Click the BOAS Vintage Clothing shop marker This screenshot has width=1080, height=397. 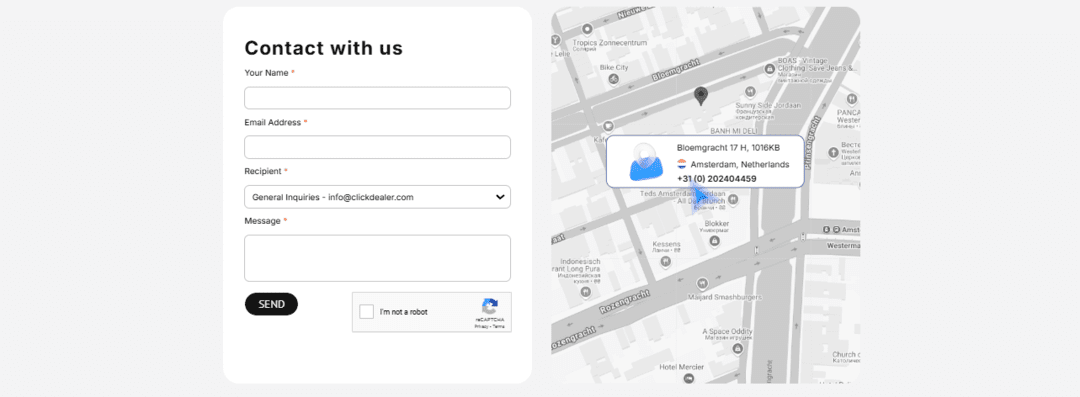point(770,69)
